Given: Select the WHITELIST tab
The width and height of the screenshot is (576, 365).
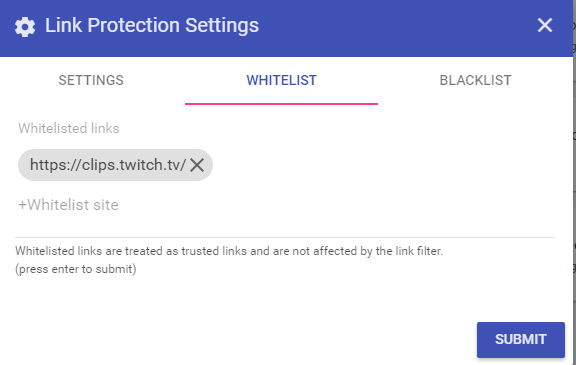Looking at the screenshot, I should pyautogui.click(x=281, y=80).
